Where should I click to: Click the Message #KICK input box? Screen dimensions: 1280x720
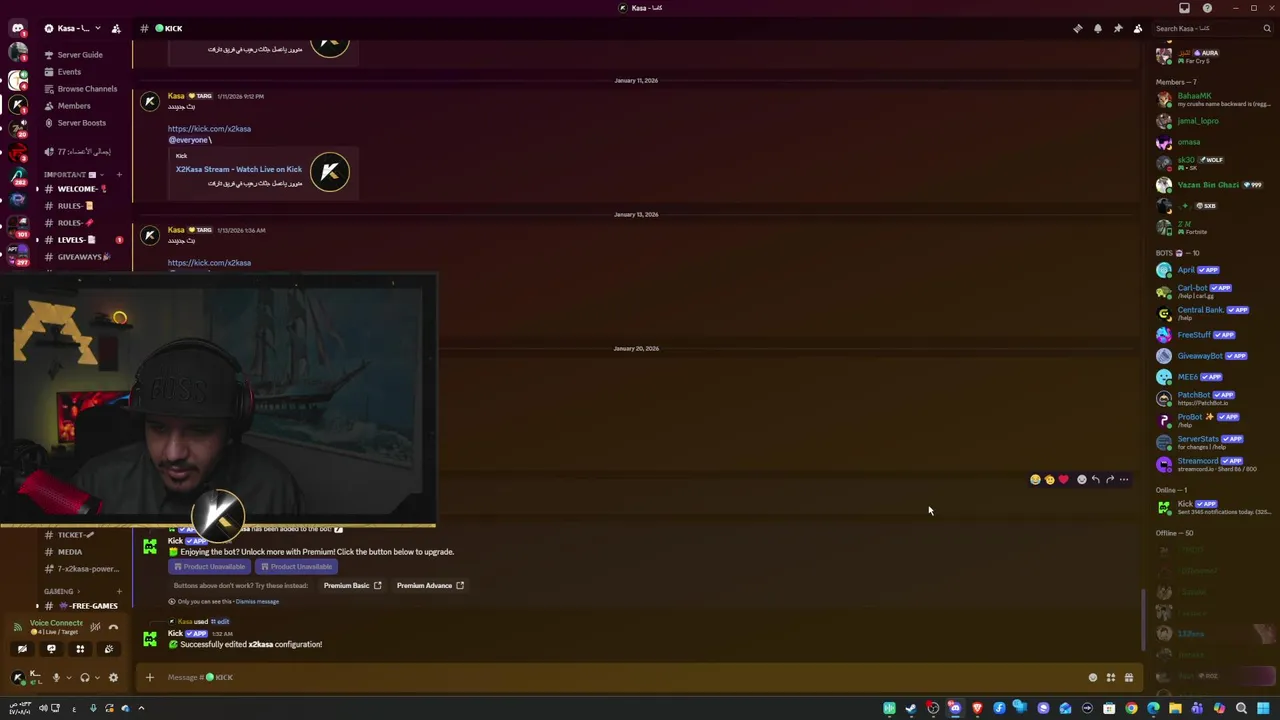click(x=620, y=677)
